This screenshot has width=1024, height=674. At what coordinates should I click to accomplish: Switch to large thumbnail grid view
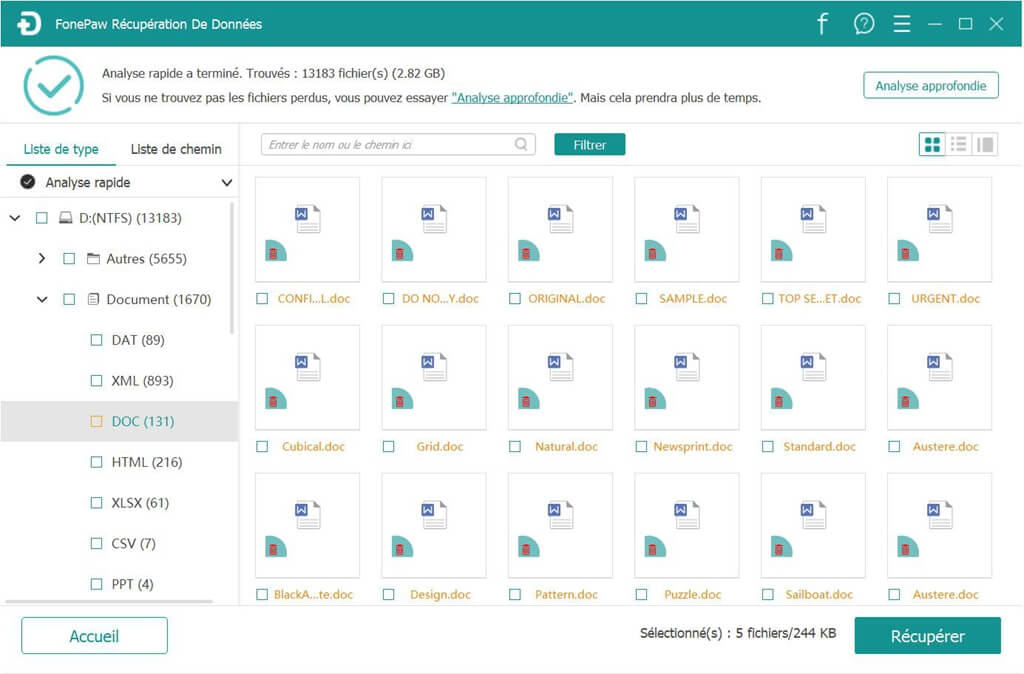(932, 145)
